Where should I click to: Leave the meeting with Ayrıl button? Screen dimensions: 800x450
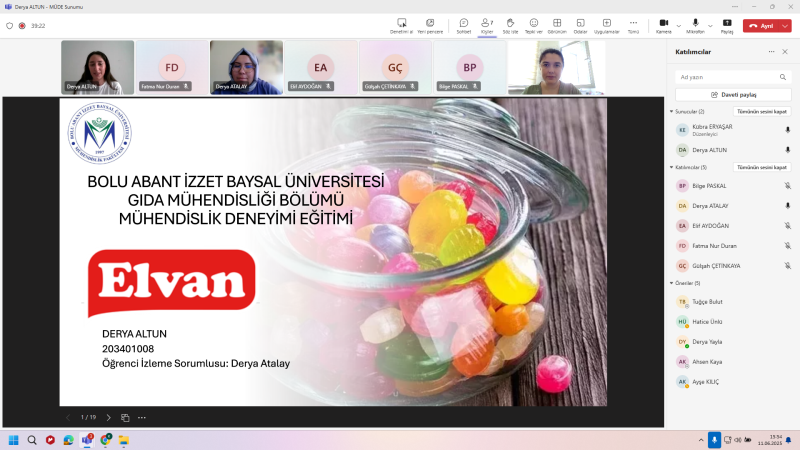click(x=761, y=26)
